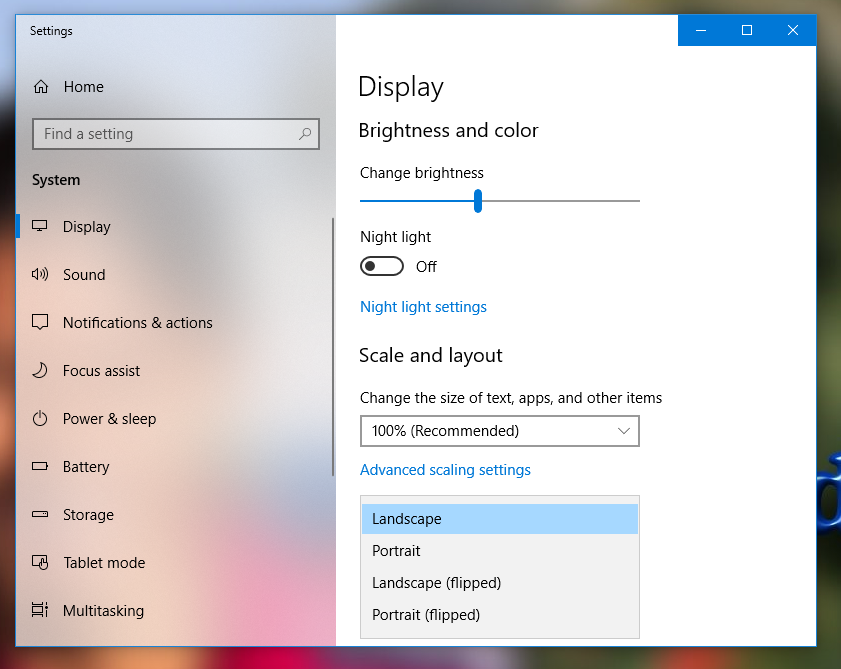Click the System section heading
The width and height of the screenshot is (841, 669).
(x=56, y=180)
